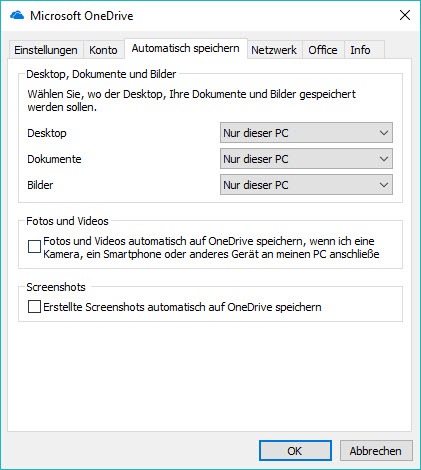The width and height of the screenshot is (421, 470).
Task: Confirm settings with the OK button
Action: click(295, 451)
